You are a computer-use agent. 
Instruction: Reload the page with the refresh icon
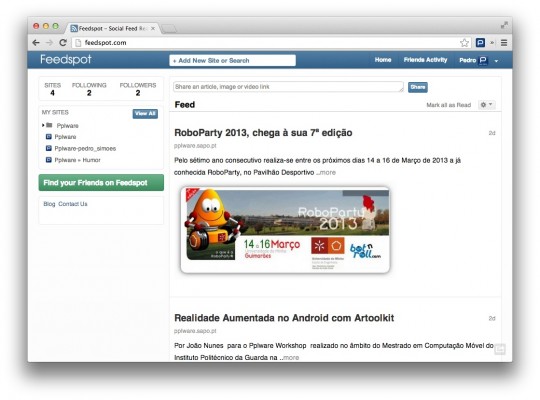[x=63, y=43]
